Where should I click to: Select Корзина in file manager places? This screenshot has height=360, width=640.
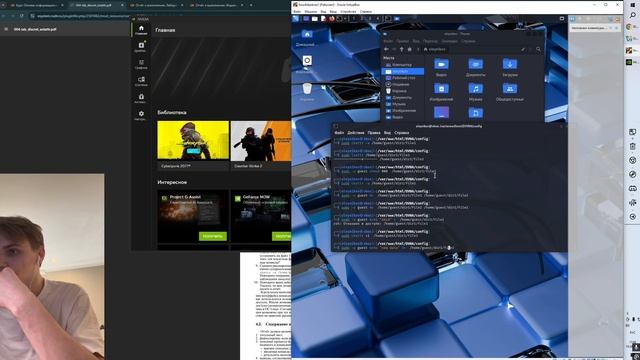(x=399, y=91)
